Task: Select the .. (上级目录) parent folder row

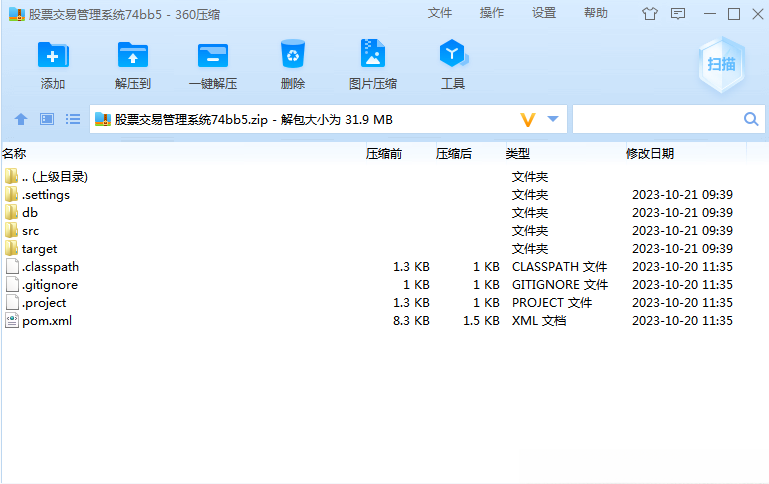Action: pos(384,177)
